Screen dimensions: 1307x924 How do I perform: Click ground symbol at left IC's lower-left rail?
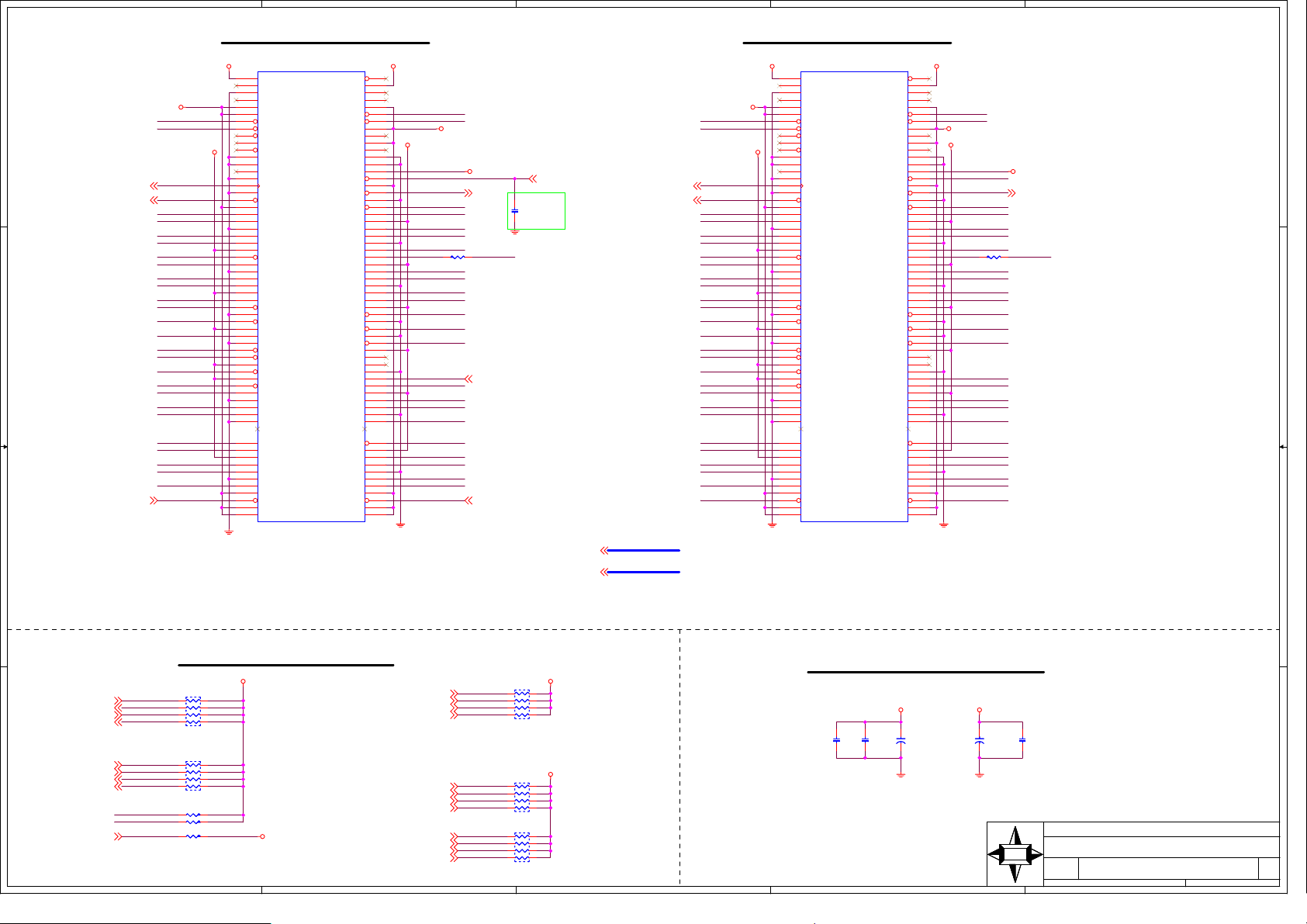click(x=229, y=533)
